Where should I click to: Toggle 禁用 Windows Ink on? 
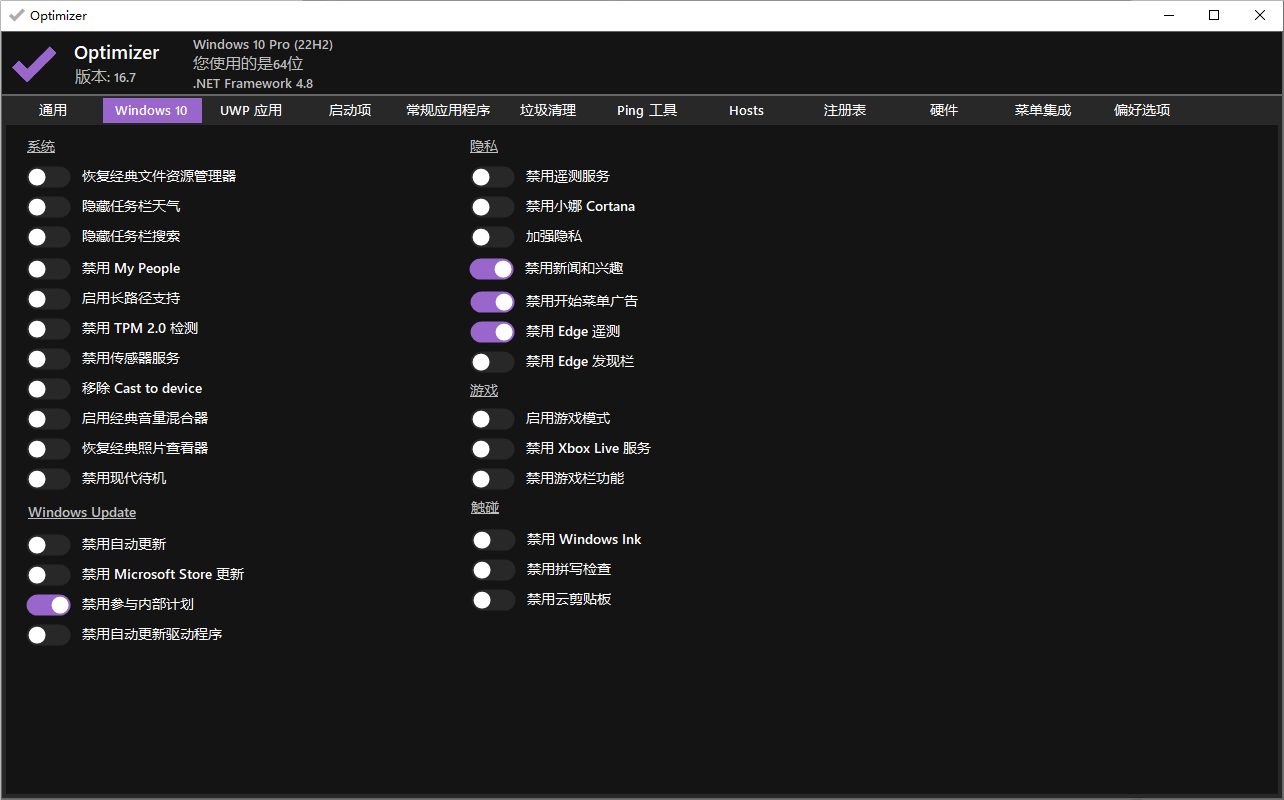492,539
